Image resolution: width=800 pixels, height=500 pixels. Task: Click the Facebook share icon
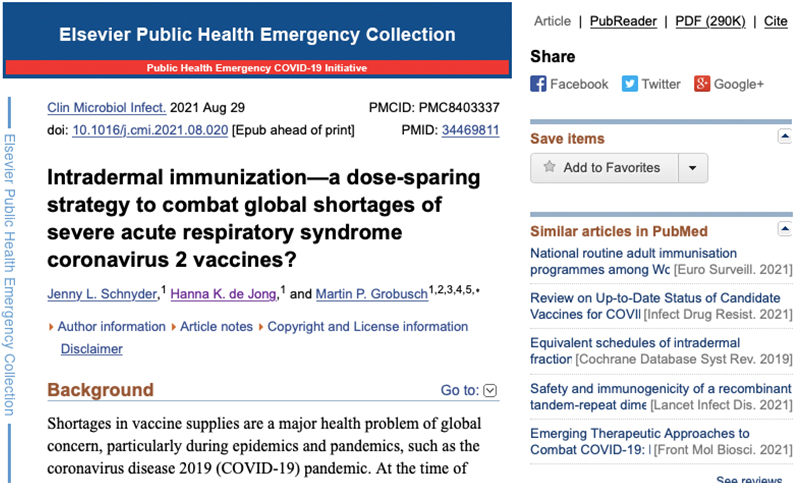[x=538, y=84]
